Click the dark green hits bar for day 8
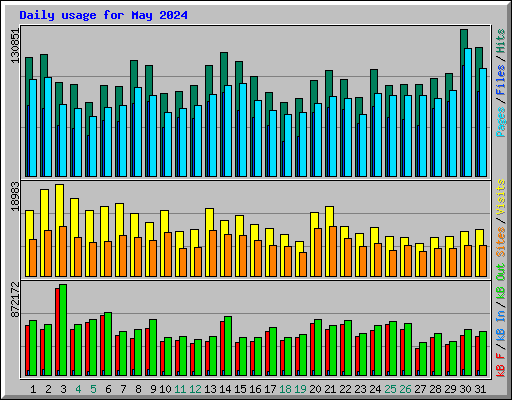 (x=134, y=73)
